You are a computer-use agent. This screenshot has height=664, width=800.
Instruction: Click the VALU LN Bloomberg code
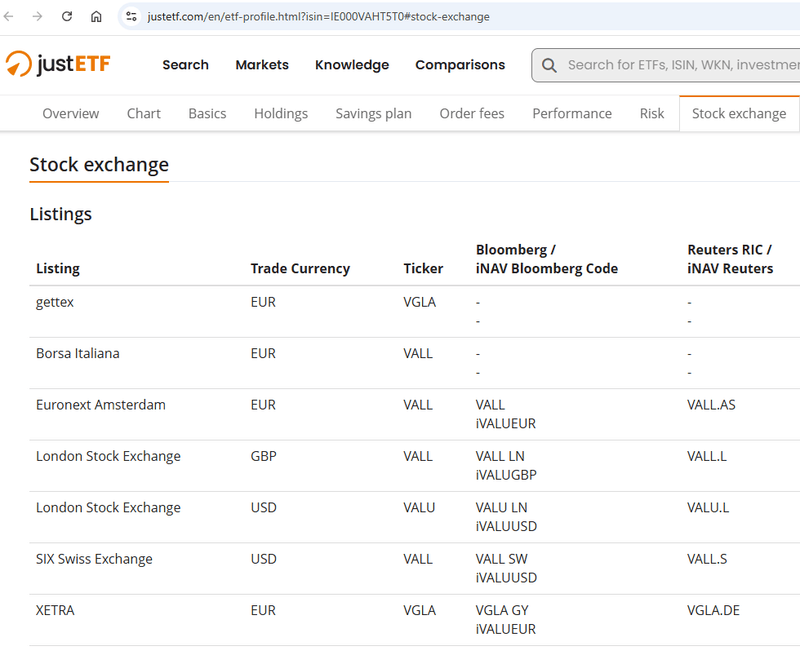502,508
